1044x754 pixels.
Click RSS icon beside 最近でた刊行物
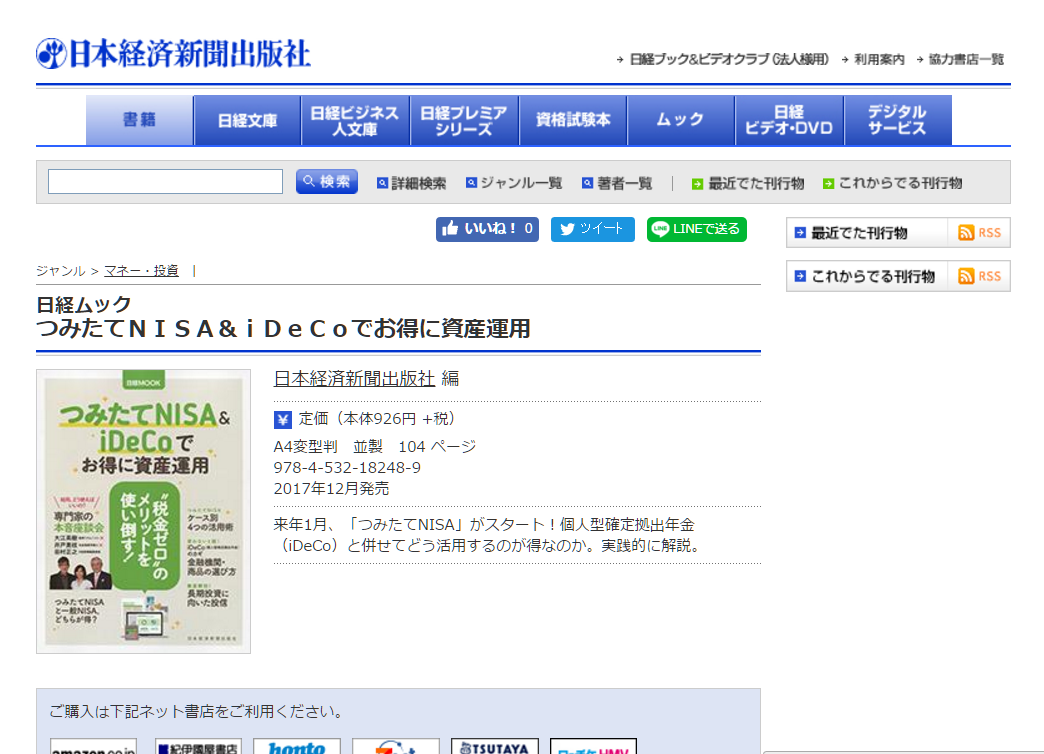[x=979, y=233]
